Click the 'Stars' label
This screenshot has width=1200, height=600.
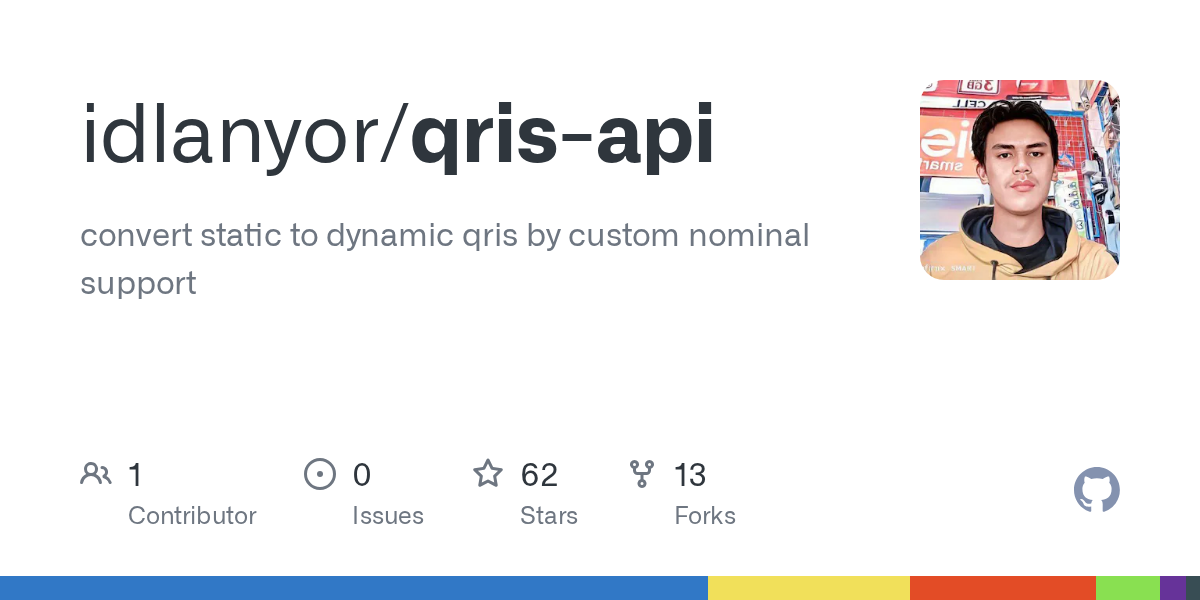[549, 516]
